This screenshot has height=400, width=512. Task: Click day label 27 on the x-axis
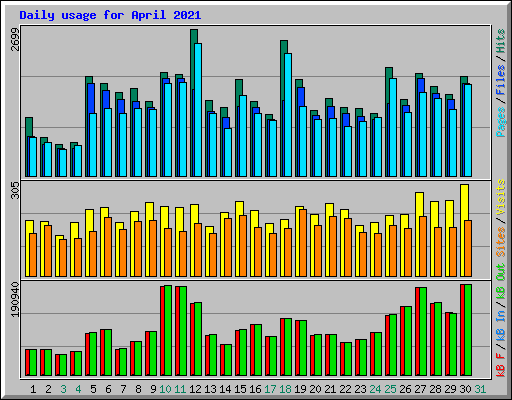(420, 389)
